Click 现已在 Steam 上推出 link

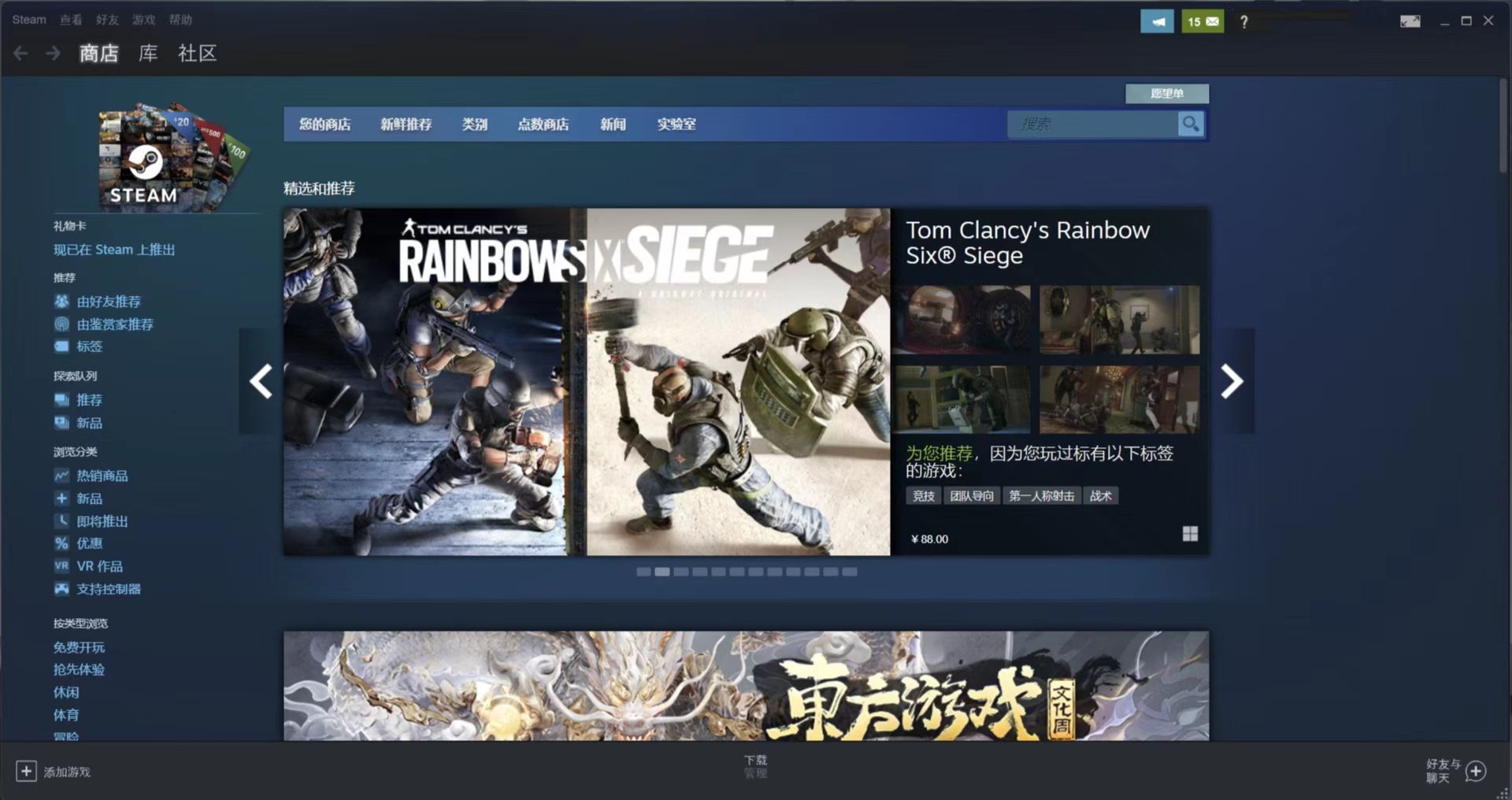point(114,250)
